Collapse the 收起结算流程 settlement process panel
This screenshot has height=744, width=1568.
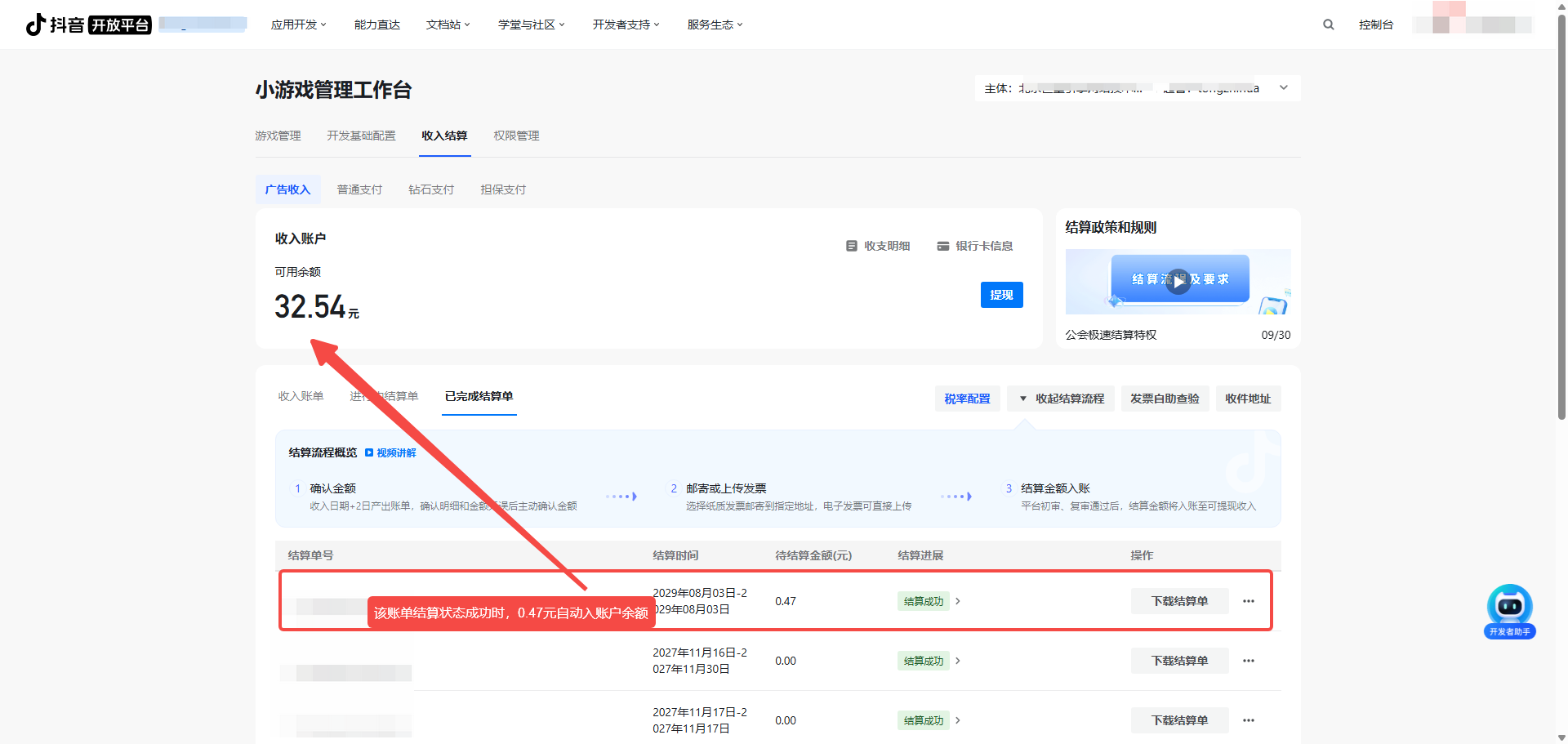point(1061,399)
